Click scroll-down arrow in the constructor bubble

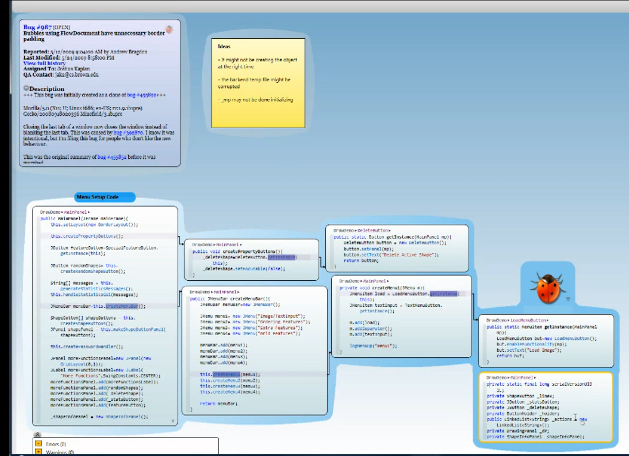[x=173, y=421]
